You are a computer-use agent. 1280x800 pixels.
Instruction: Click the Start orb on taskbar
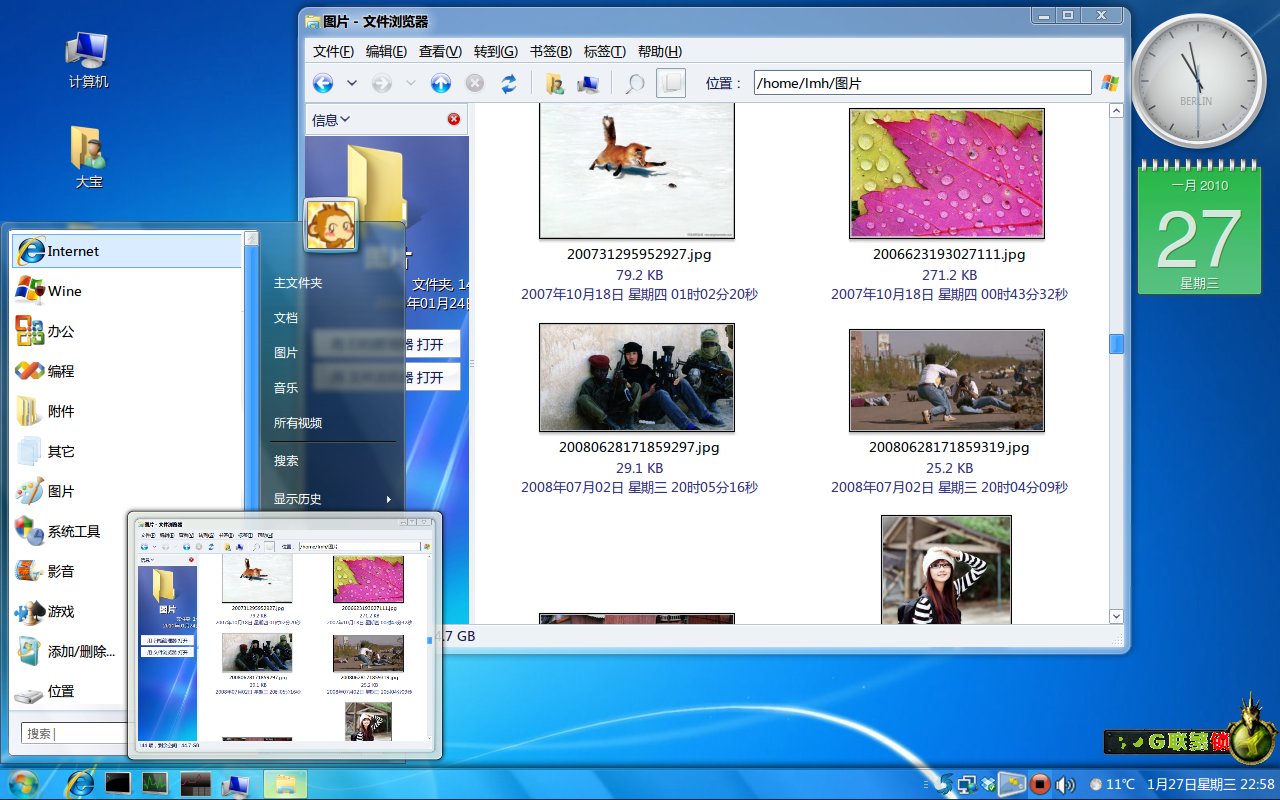[x=22, y=783]
